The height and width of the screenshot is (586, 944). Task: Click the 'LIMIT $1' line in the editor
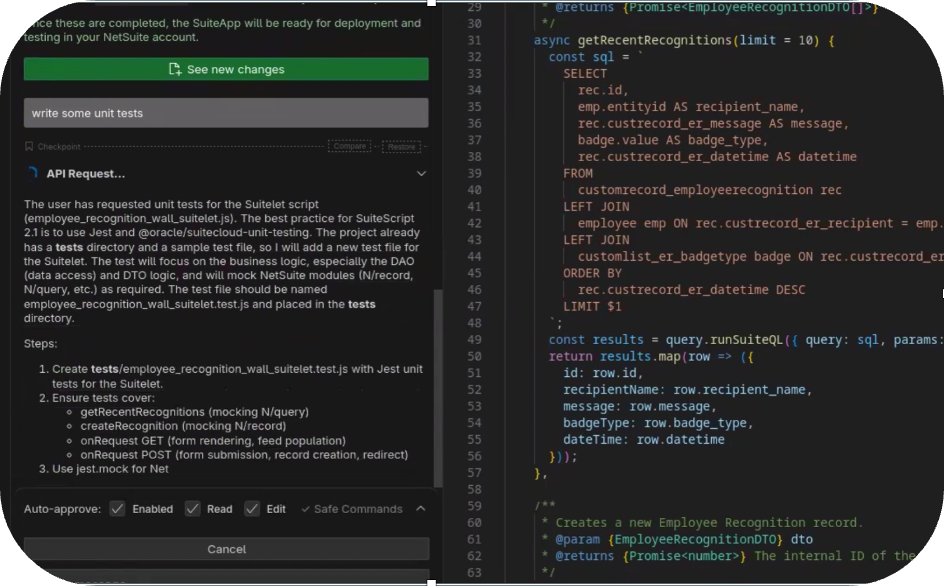coord(592,306)
